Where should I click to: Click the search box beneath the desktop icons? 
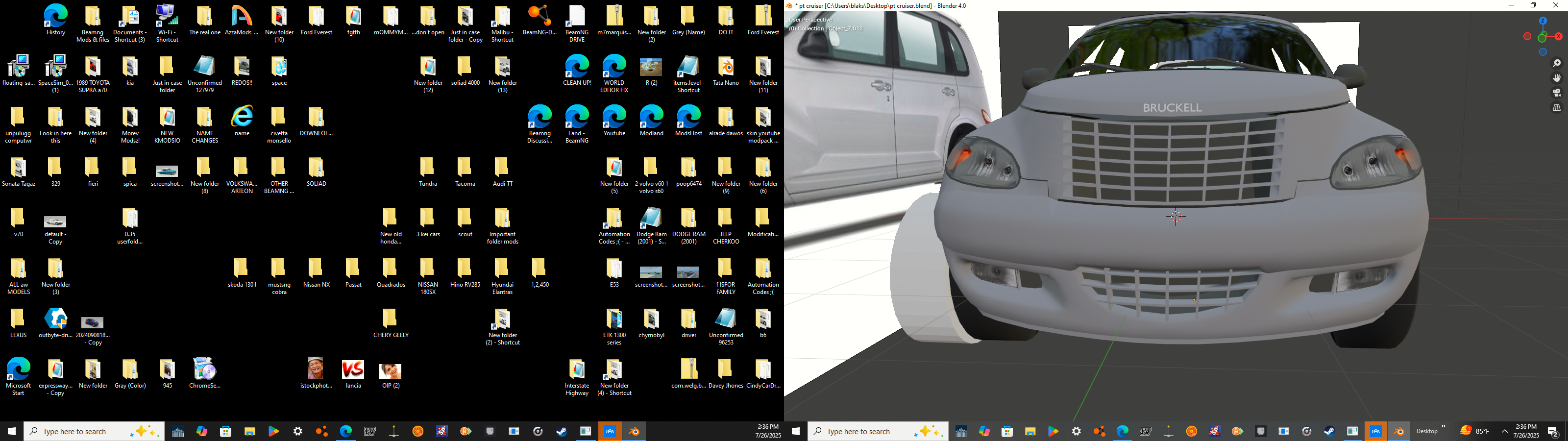click(x=94, y=431)
